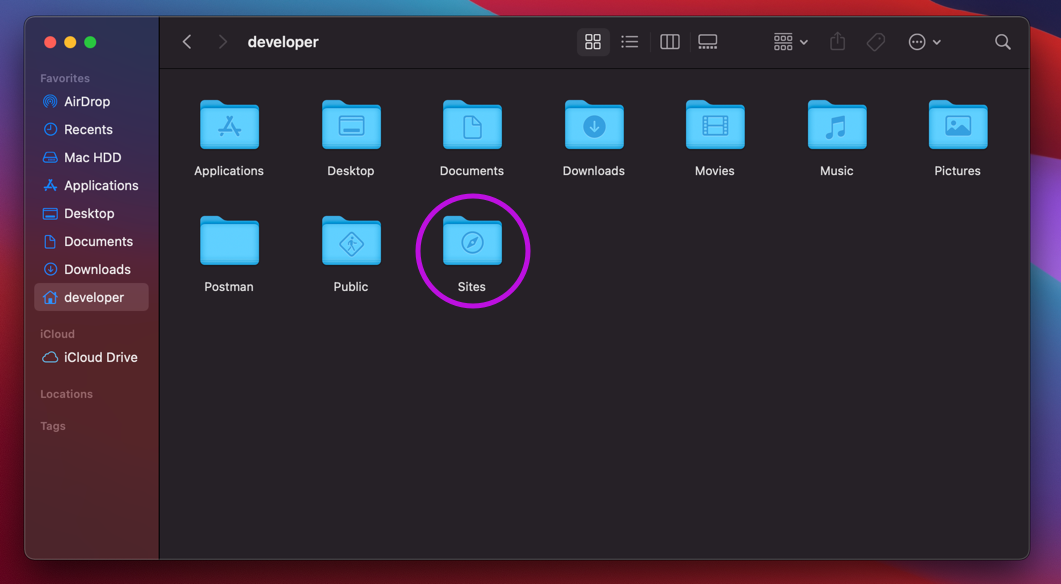Close the Finder window
Screen dimensions: 1061x584
coord(50,42)
